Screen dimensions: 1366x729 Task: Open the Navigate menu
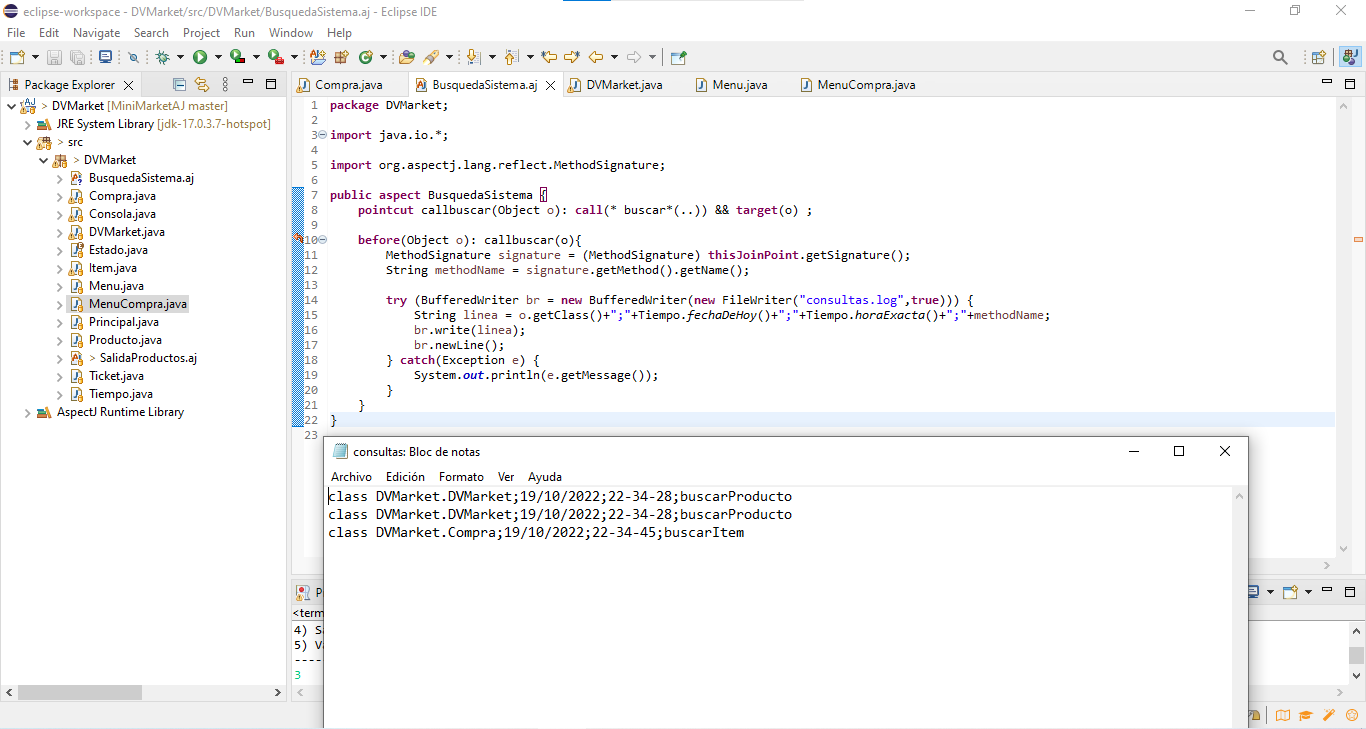tap(96, 32)
